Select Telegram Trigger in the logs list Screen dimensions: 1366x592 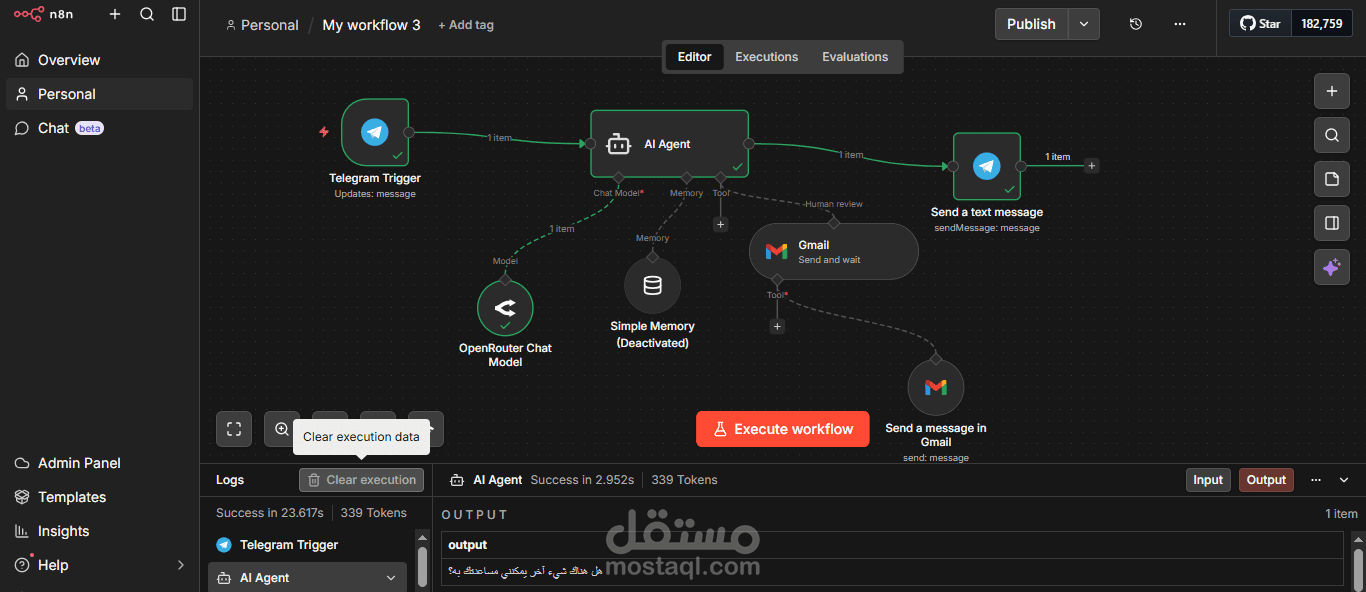coord(307,545)
